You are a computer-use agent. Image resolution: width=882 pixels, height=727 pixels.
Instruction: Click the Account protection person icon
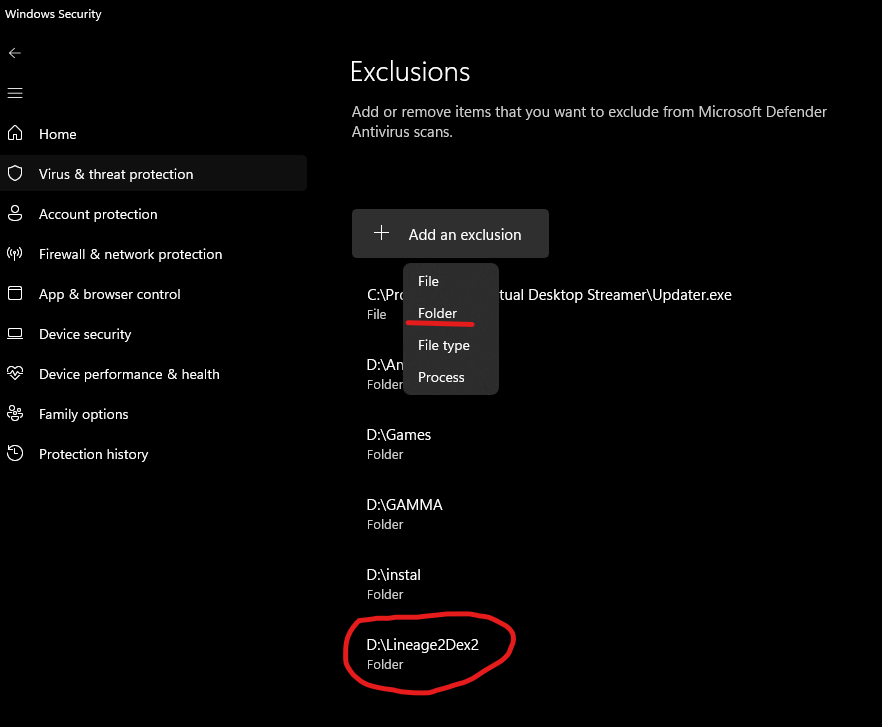[x=15, y=214]
